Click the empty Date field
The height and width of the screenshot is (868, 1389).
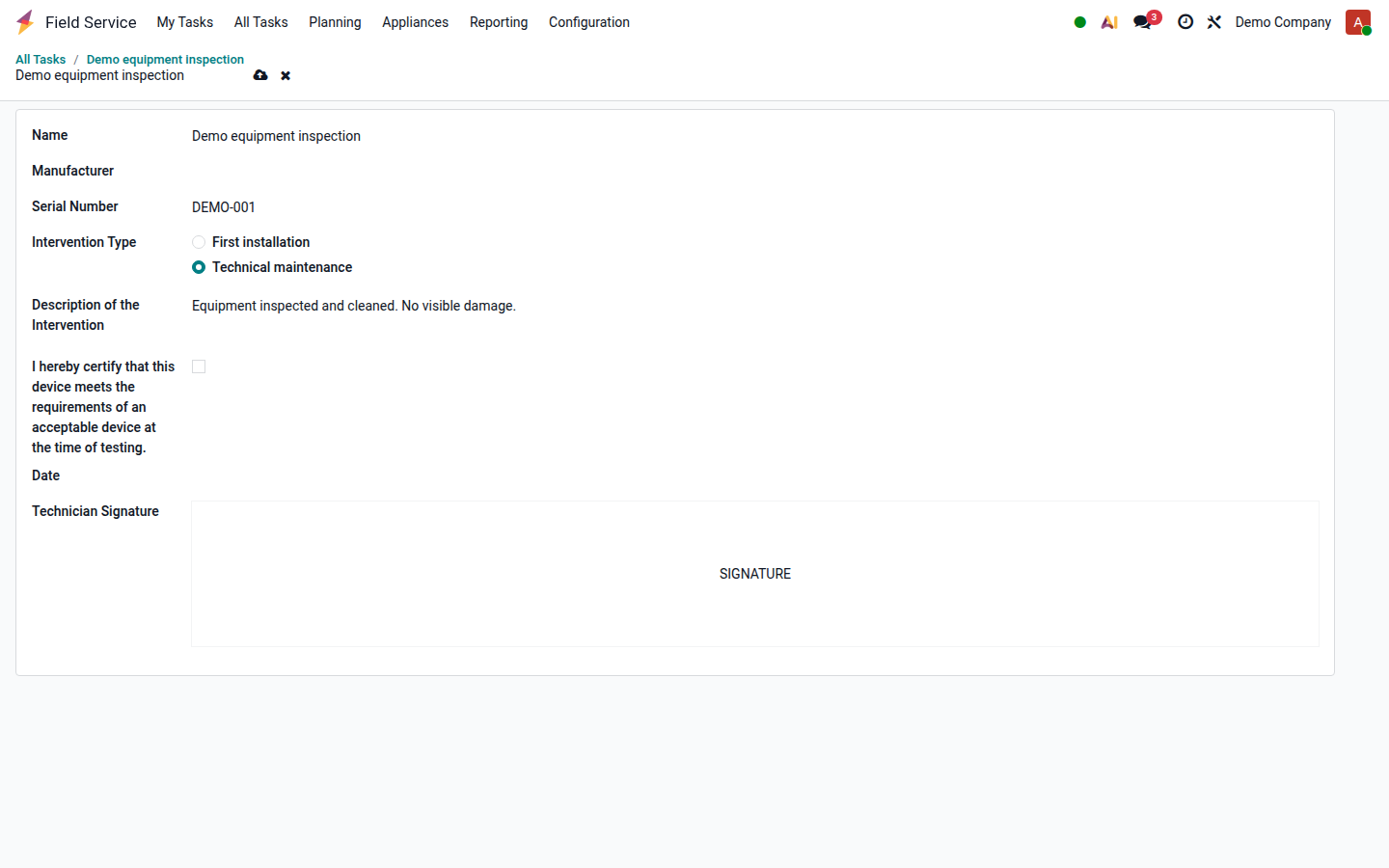click(755, 476)
